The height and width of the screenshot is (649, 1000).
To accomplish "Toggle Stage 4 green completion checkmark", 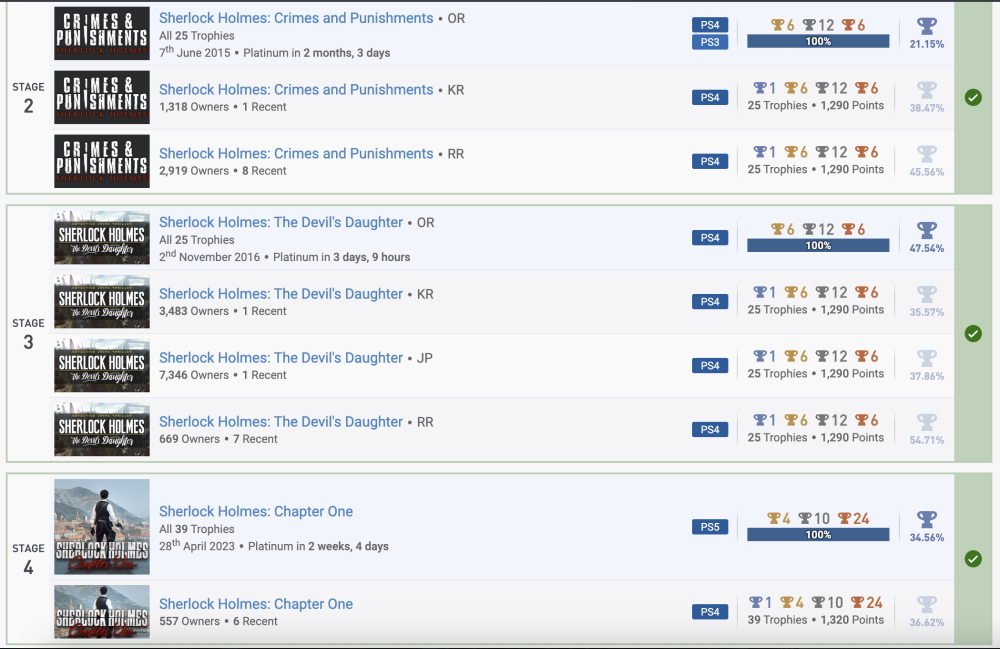I will pos(973,559).
